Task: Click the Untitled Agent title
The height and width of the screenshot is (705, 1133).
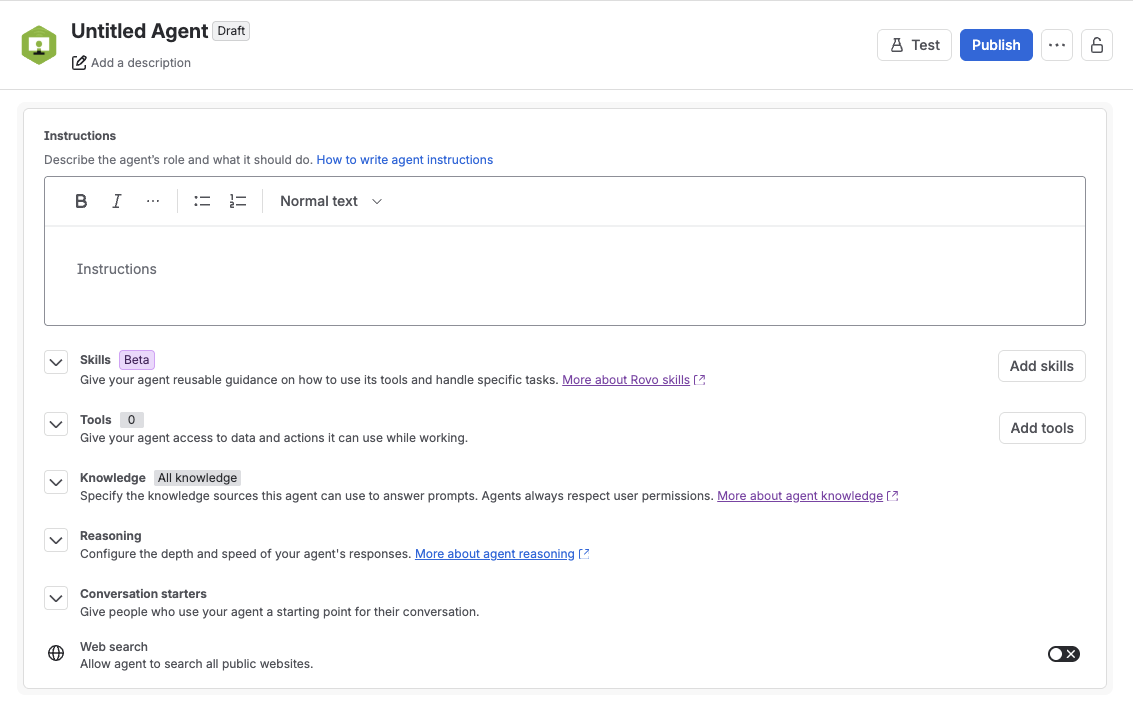Action: pos(139,31)
